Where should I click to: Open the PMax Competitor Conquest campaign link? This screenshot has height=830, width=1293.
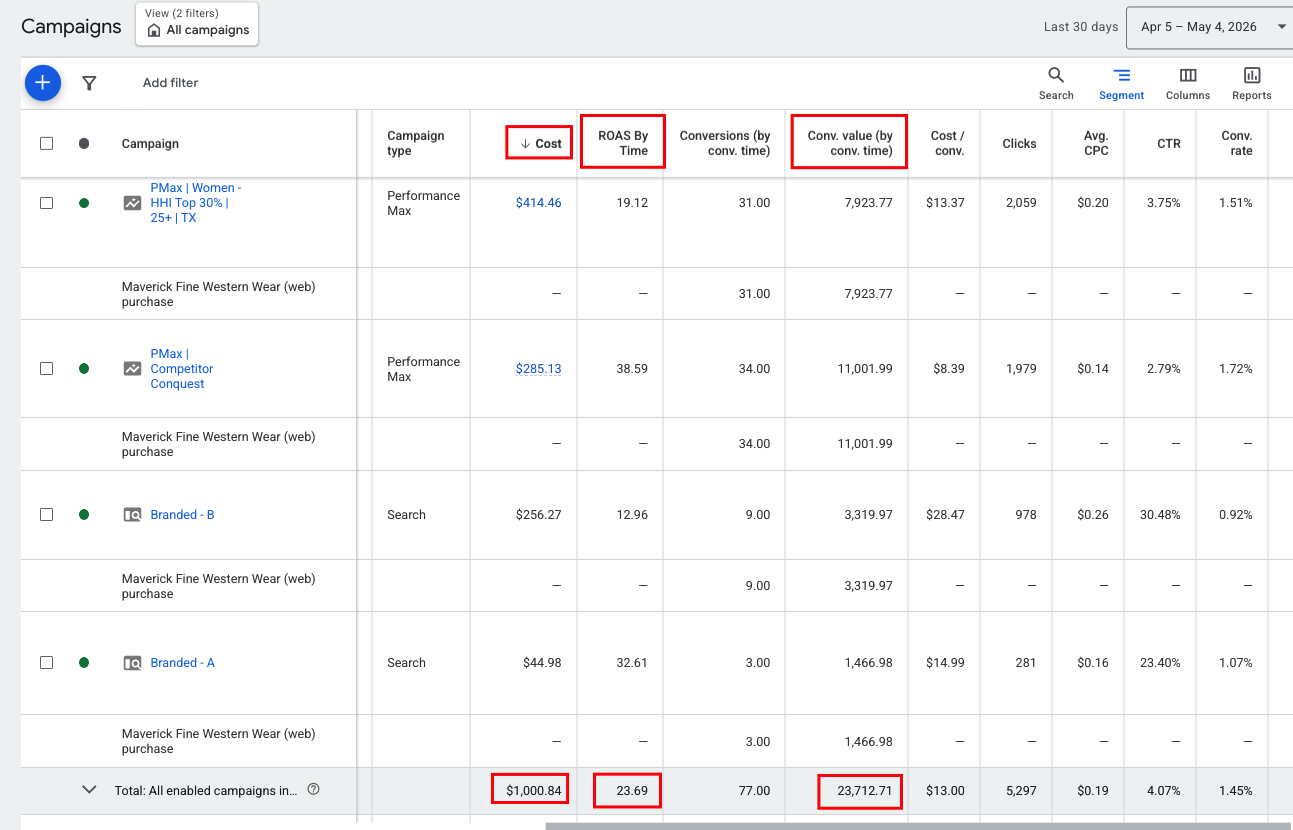181,369
